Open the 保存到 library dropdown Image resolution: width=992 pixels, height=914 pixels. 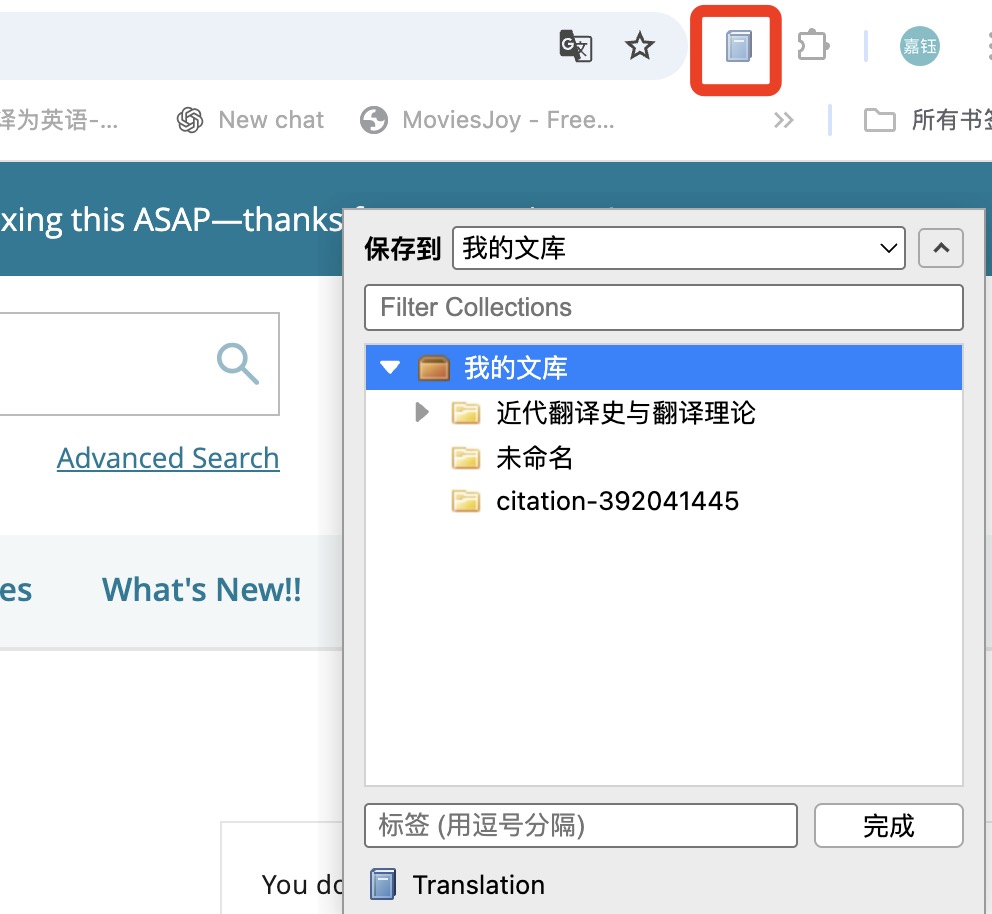[x=678, y=248]
